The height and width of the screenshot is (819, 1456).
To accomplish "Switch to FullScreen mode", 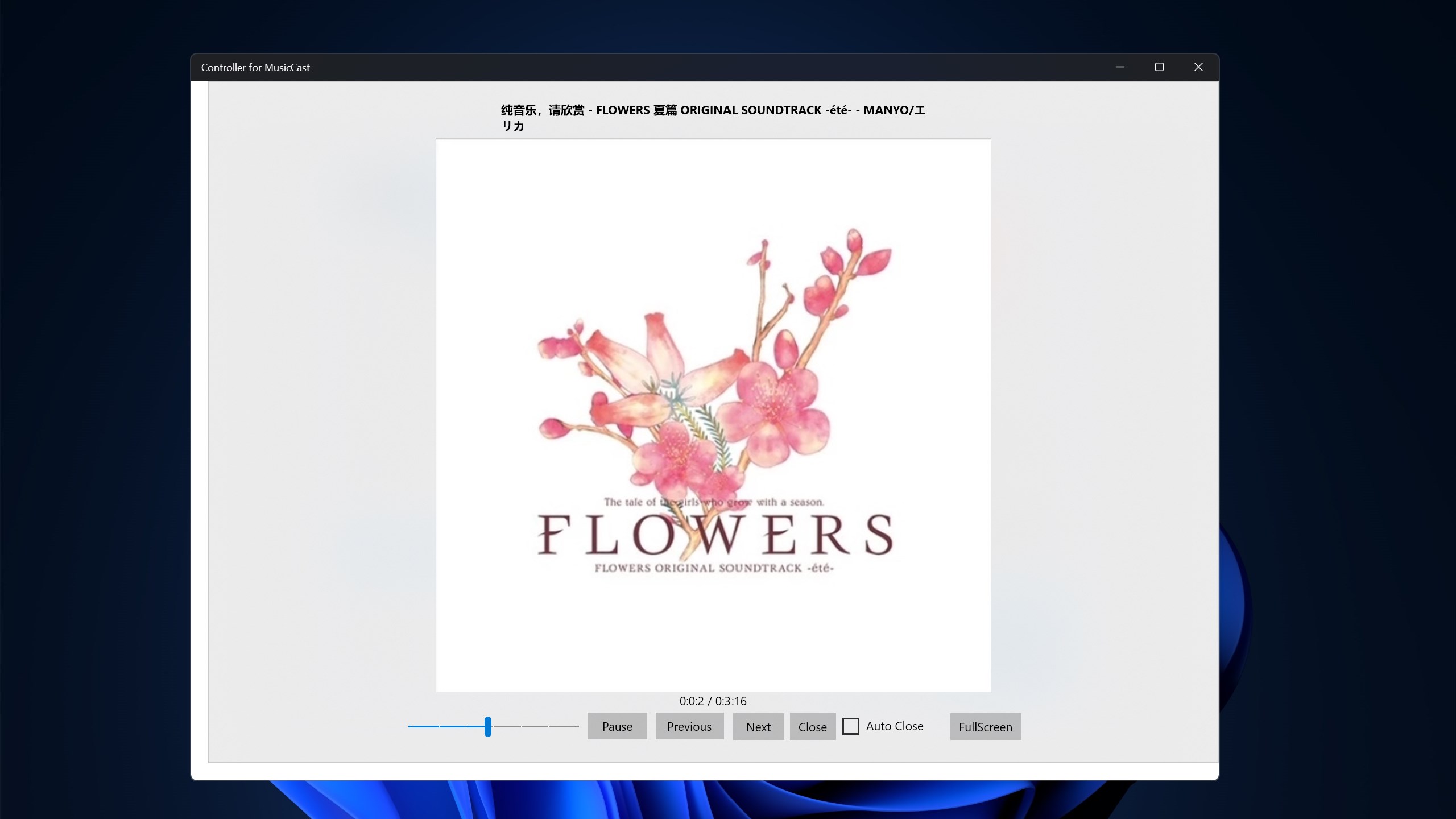I will tap(985, 727).
